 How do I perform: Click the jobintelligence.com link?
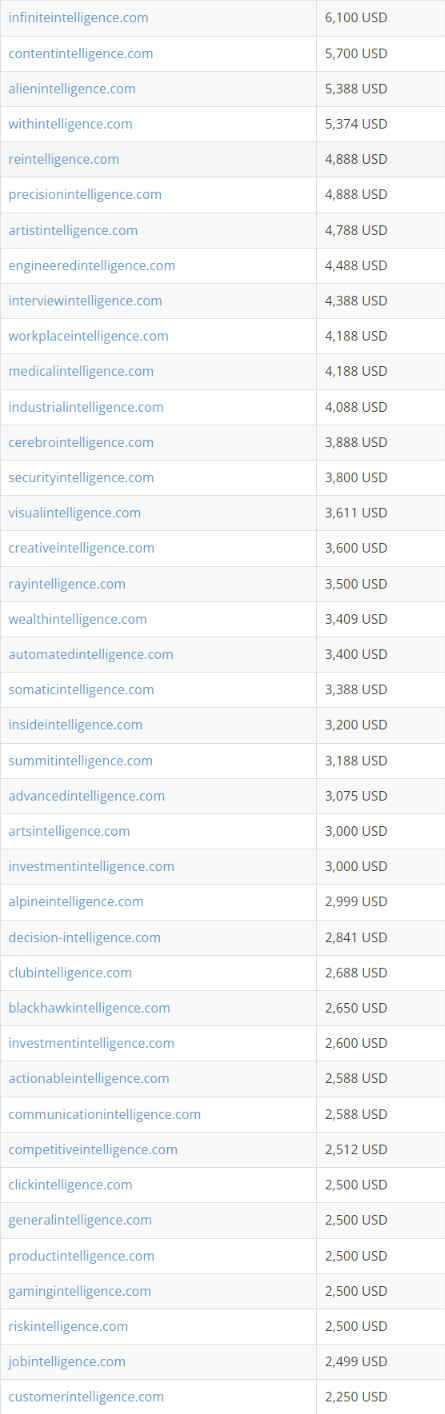(67, 1361)
